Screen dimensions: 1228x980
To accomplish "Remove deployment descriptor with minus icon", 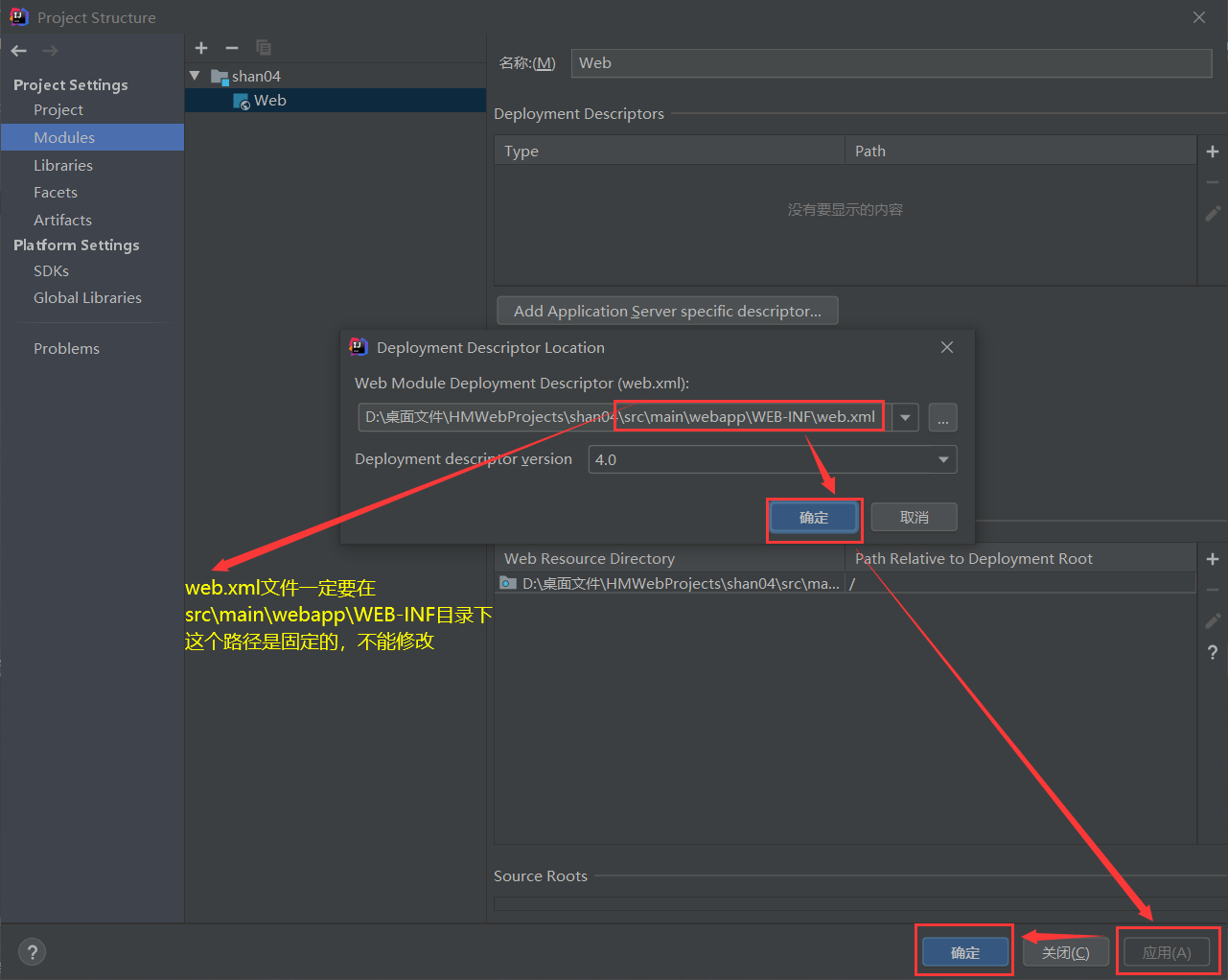I will [1213, 182].
